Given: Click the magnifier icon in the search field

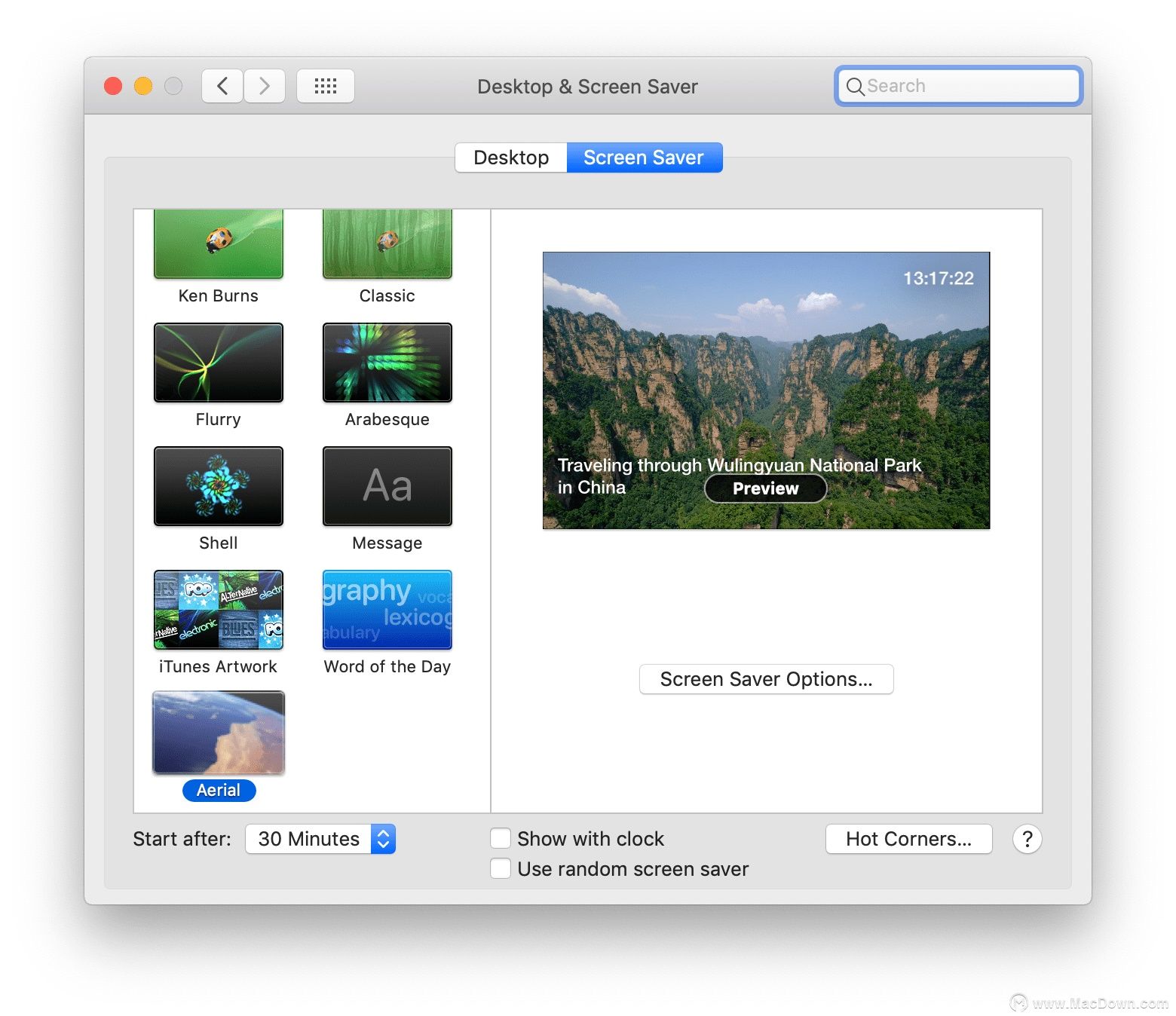Looking at the screenshot, I should point(855,87).
